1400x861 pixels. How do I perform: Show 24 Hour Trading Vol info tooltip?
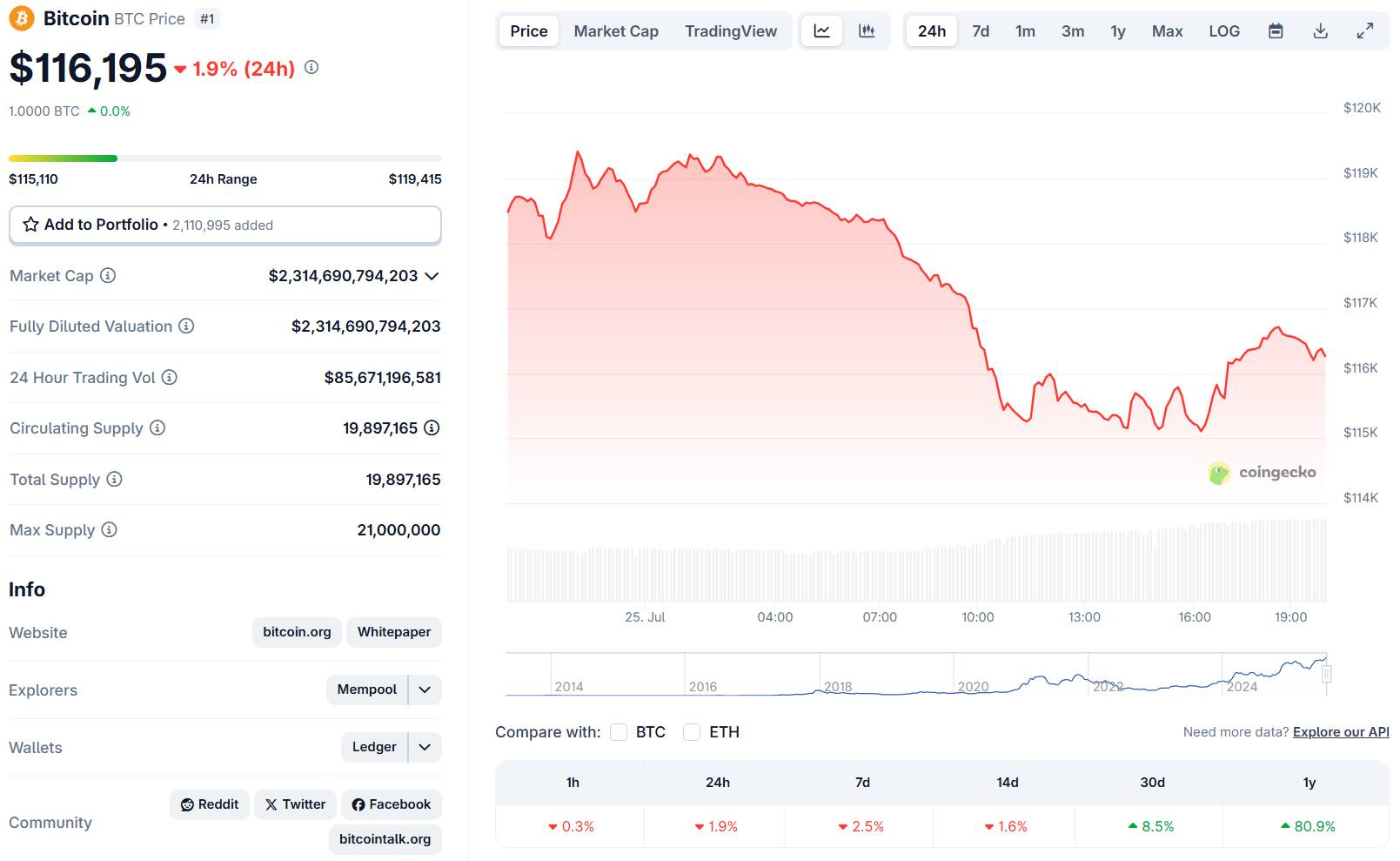[170, 377]
